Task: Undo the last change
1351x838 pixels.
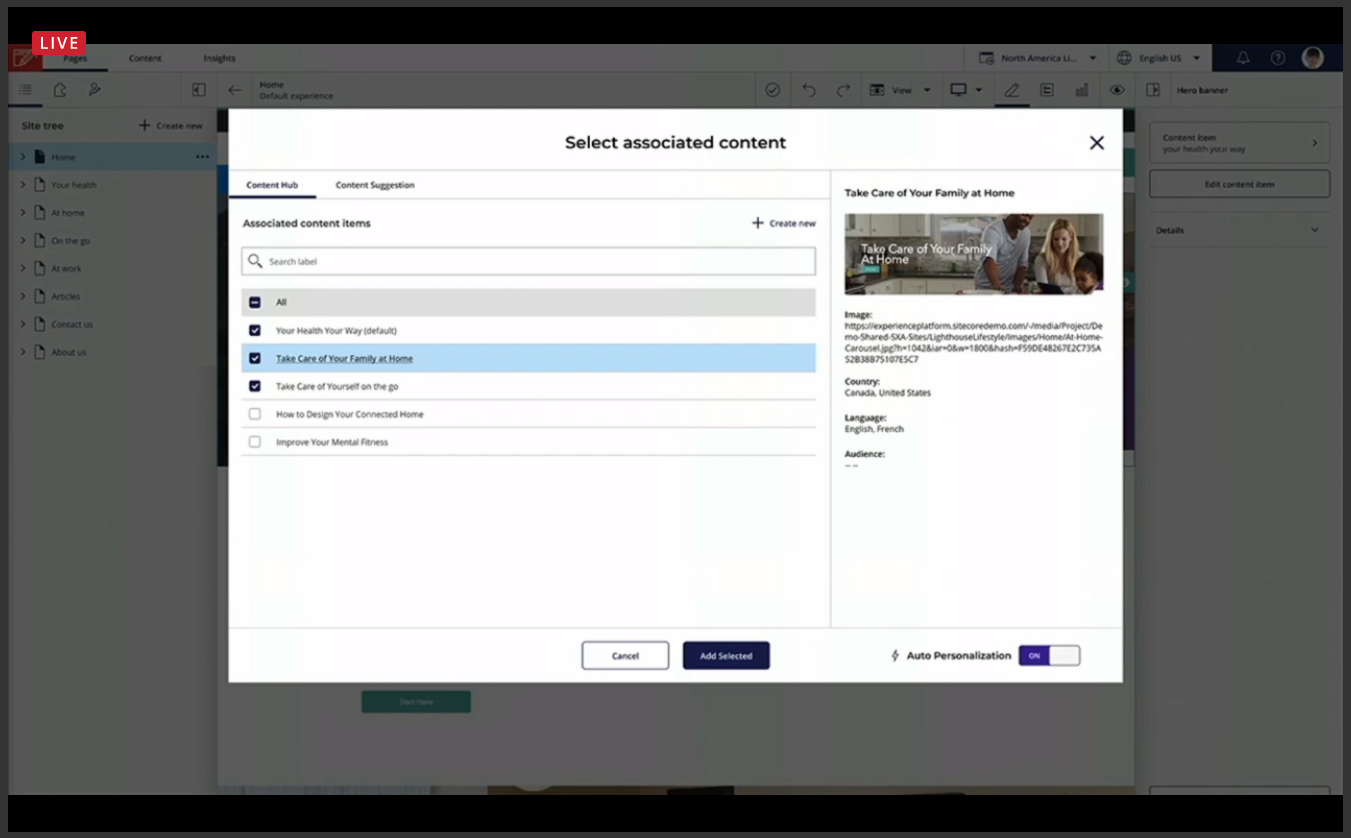Action: 809,90
